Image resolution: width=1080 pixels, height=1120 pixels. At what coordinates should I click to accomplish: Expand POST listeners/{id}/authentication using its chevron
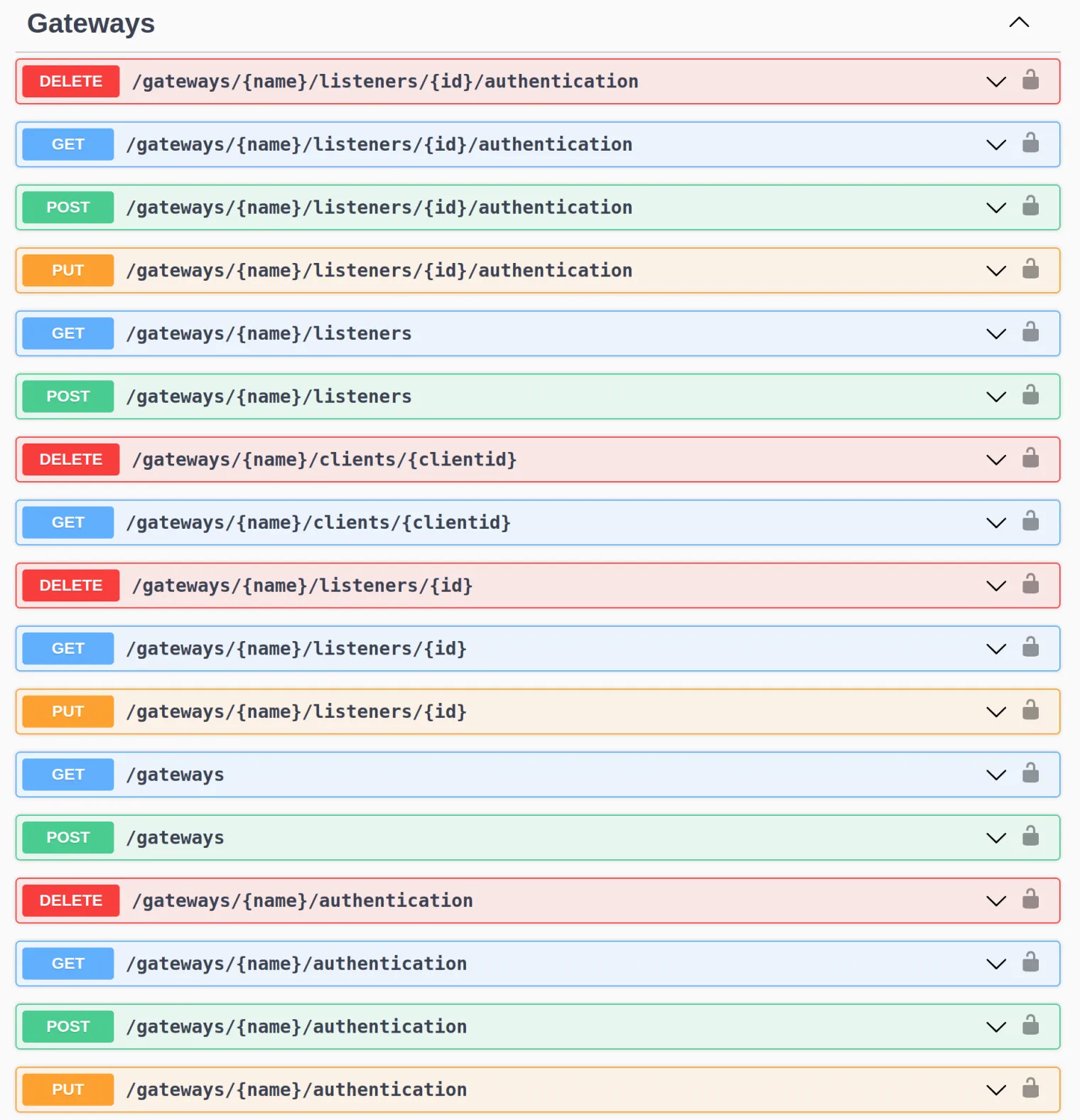[x=996, y=208]
